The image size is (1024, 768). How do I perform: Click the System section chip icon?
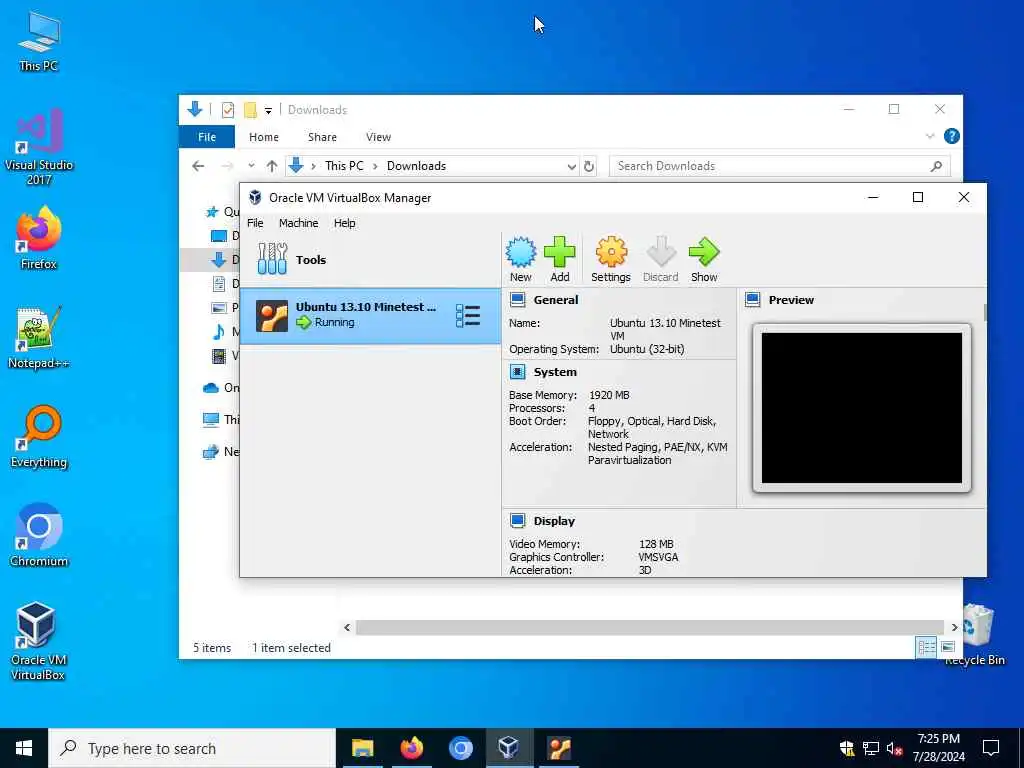point(517,372)
